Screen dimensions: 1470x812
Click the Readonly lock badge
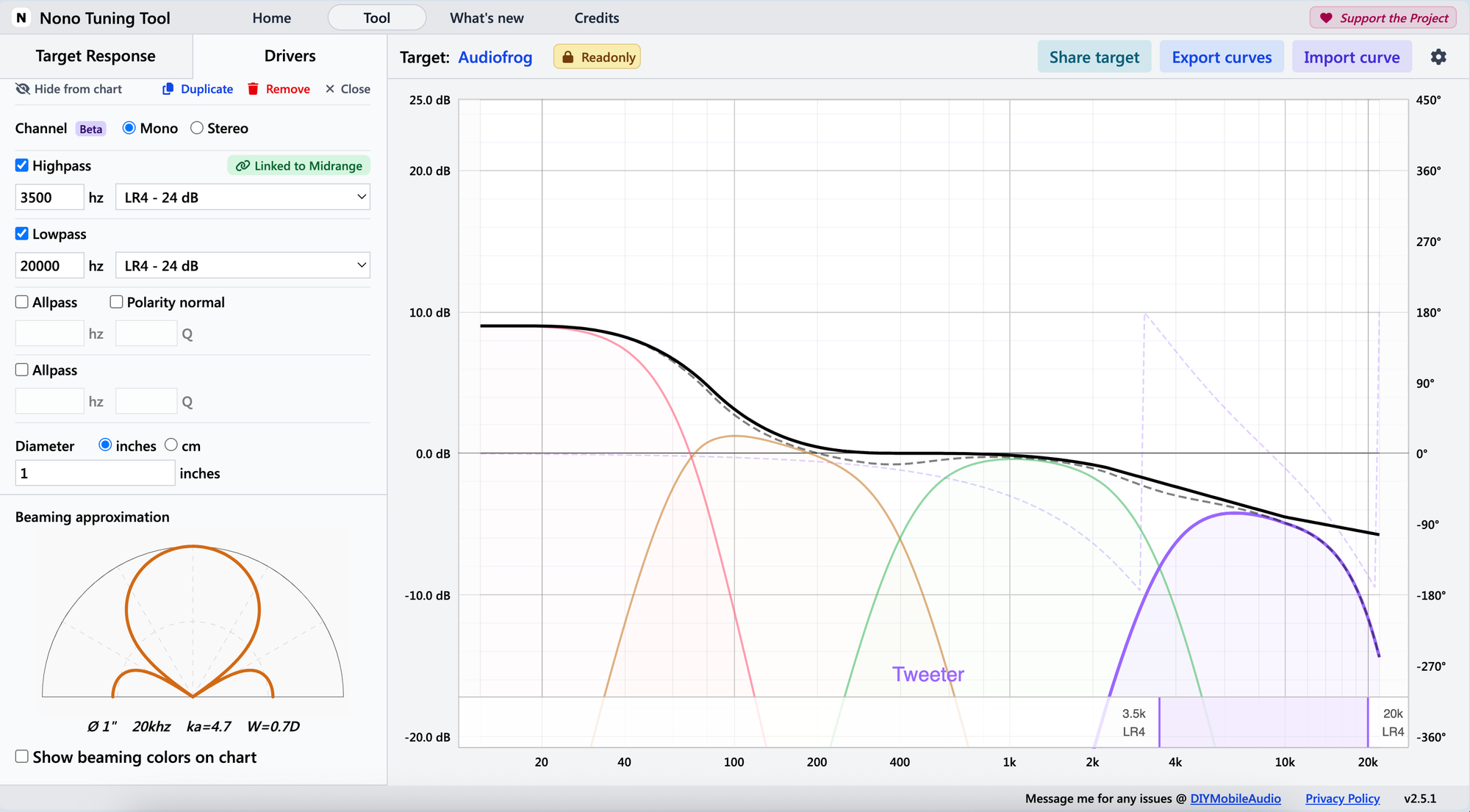click(x=597, y=57)
